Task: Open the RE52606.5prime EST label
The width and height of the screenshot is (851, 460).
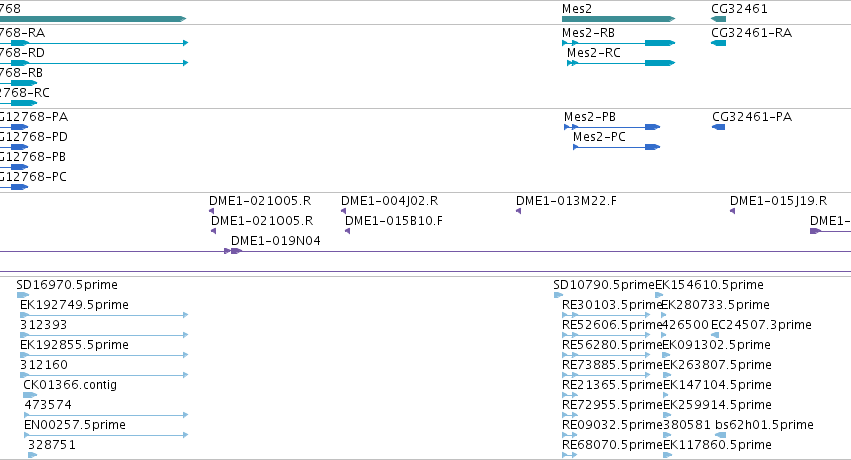Action: pos(613,325)
